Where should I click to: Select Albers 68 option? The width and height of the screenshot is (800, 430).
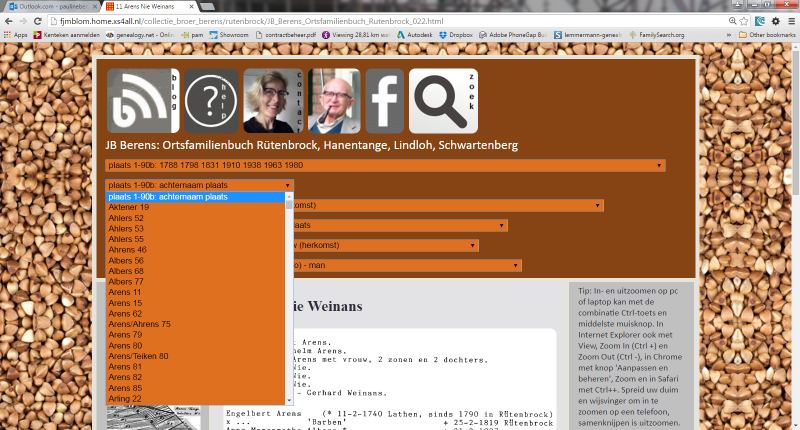(x=195, y=271)
